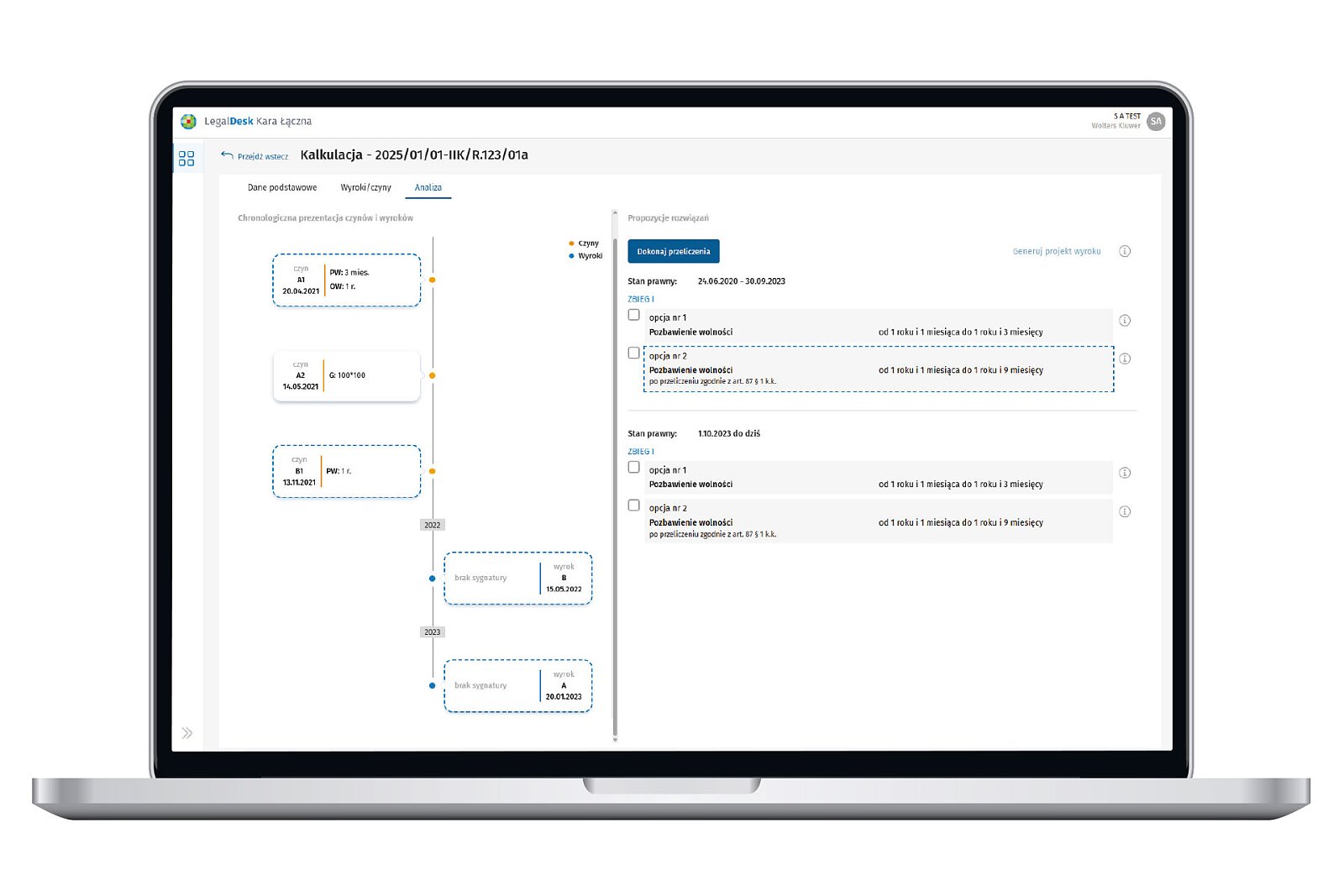Check opcja nr 2 under 24.06.2020 - 30.09.2023

[634, 354]
